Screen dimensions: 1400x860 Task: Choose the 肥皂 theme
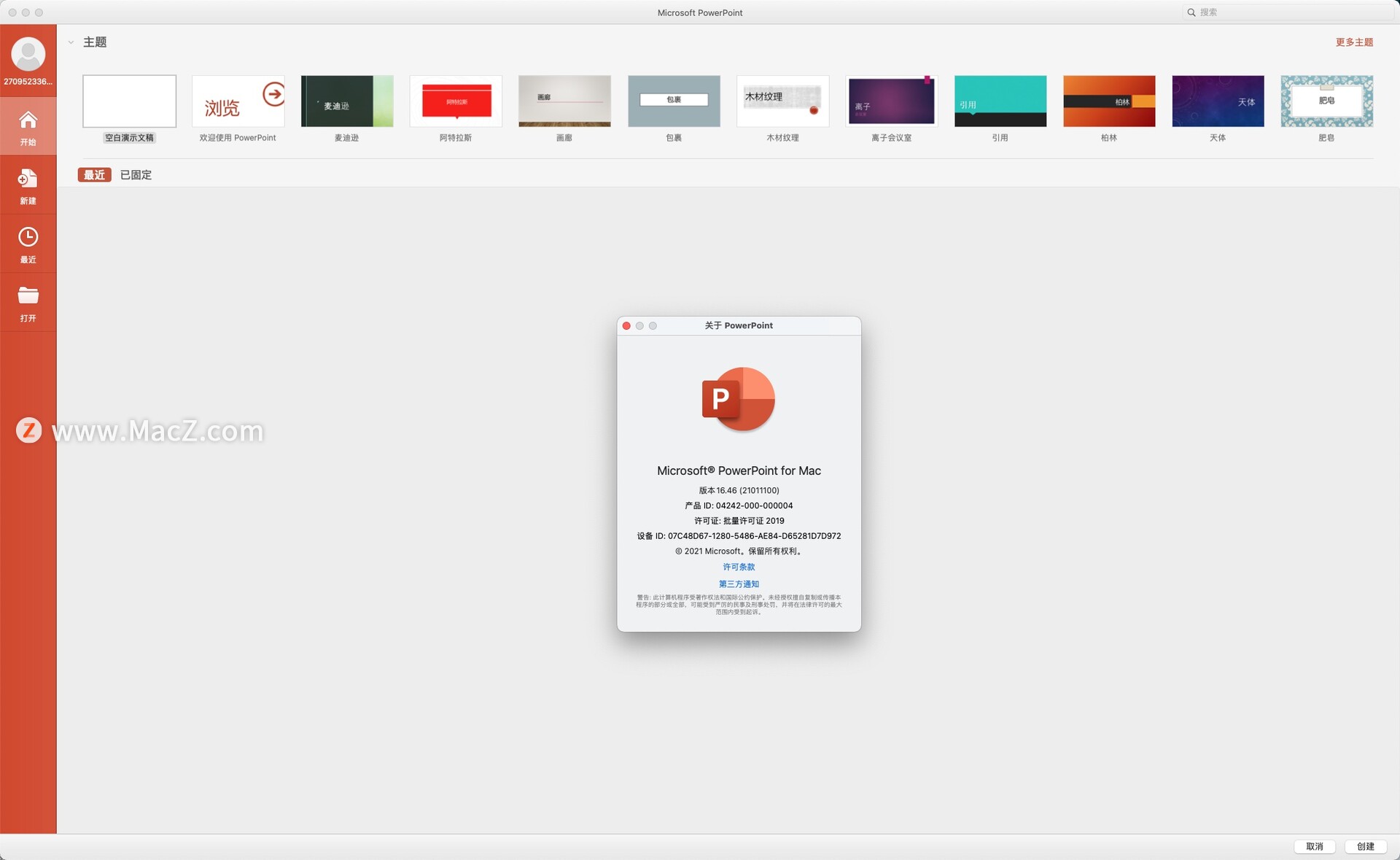[1327, 108]
